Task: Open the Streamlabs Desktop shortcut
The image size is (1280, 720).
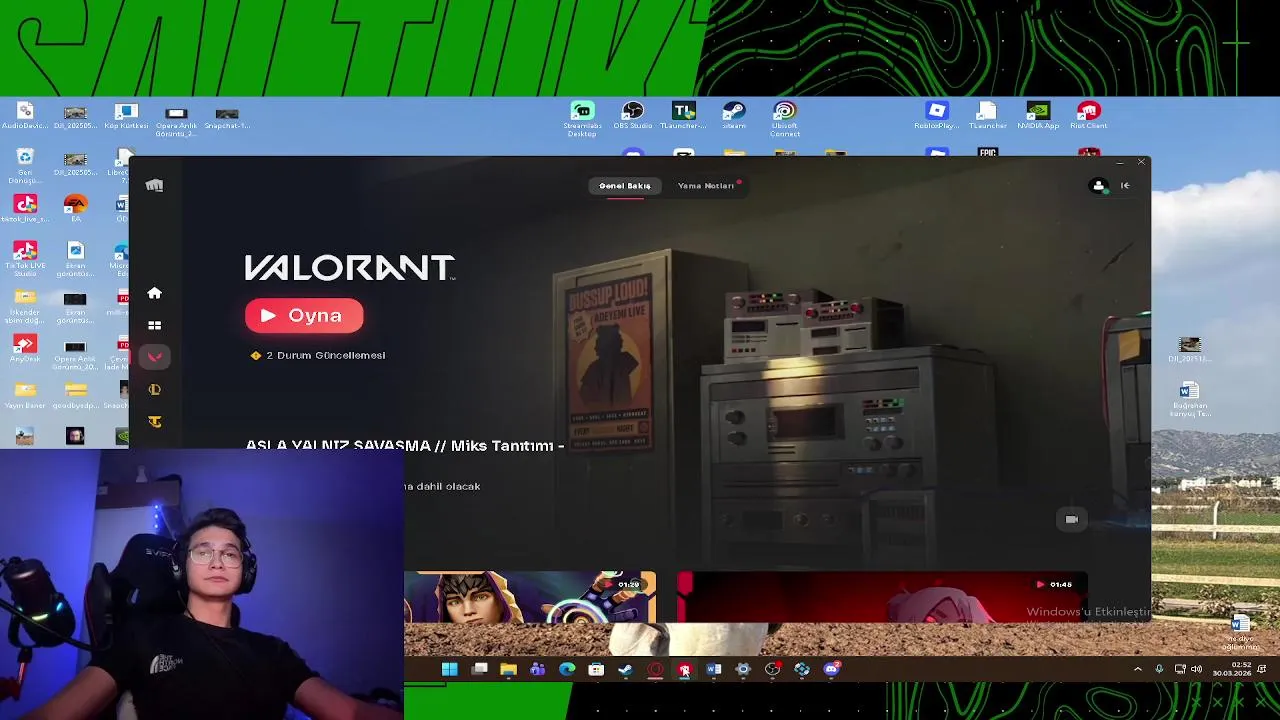Action: (582, 118)
